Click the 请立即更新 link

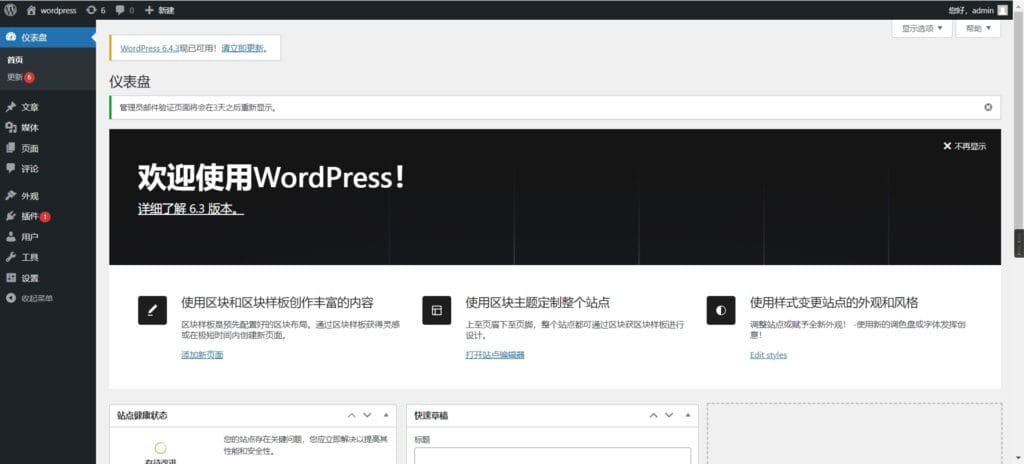244,48
